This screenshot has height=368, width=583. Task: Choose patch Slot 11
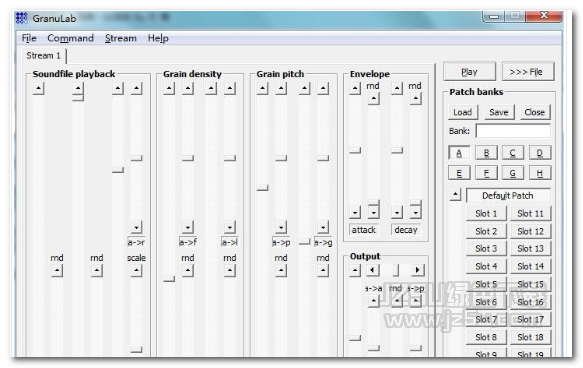531,213
